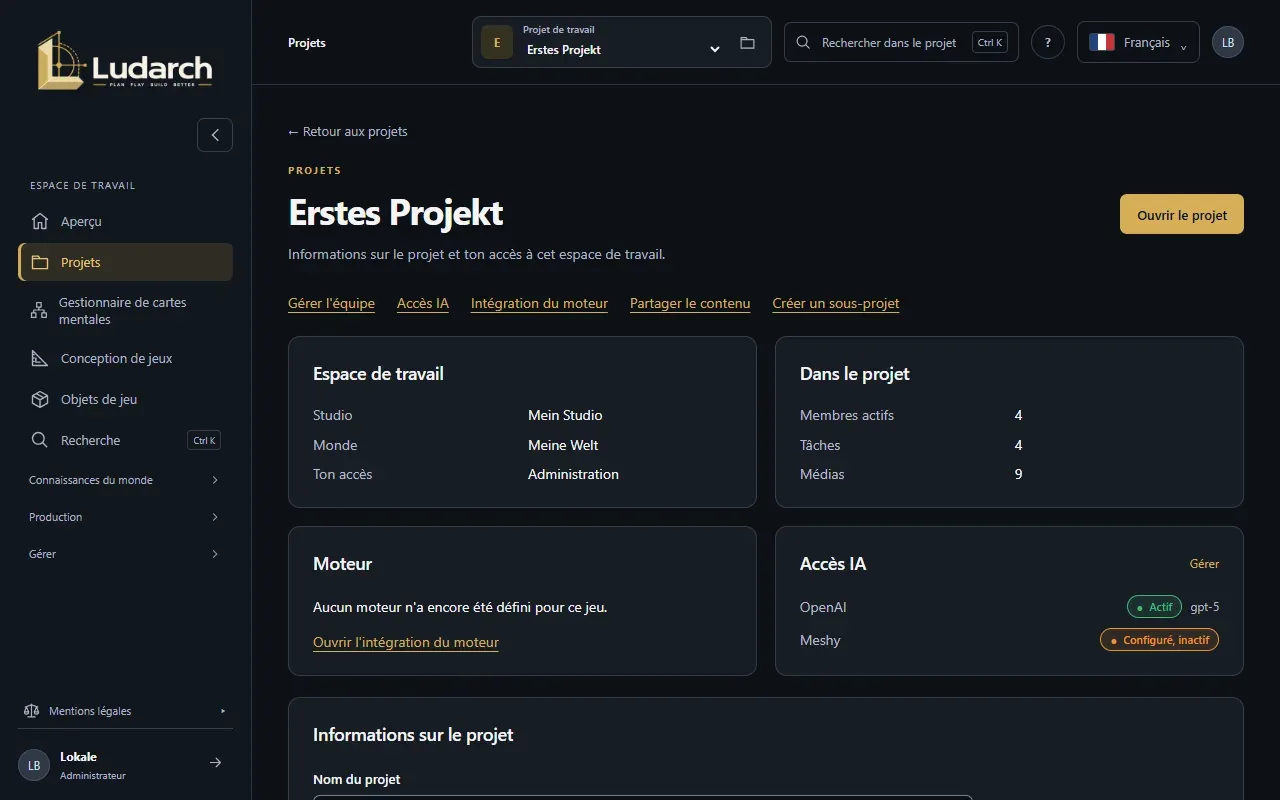This screenshot has height=800, width=1280.
Task: Click the folder icon beside project selector
Action: [x=747, y=43]
